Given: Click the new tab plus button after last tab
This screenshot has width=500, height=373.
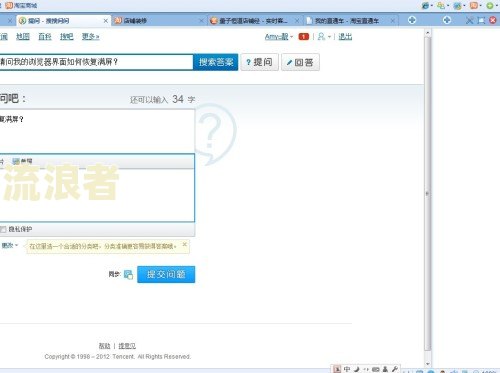Looking at the screenshot, I should pyautogui.click(x=412, y=20).
